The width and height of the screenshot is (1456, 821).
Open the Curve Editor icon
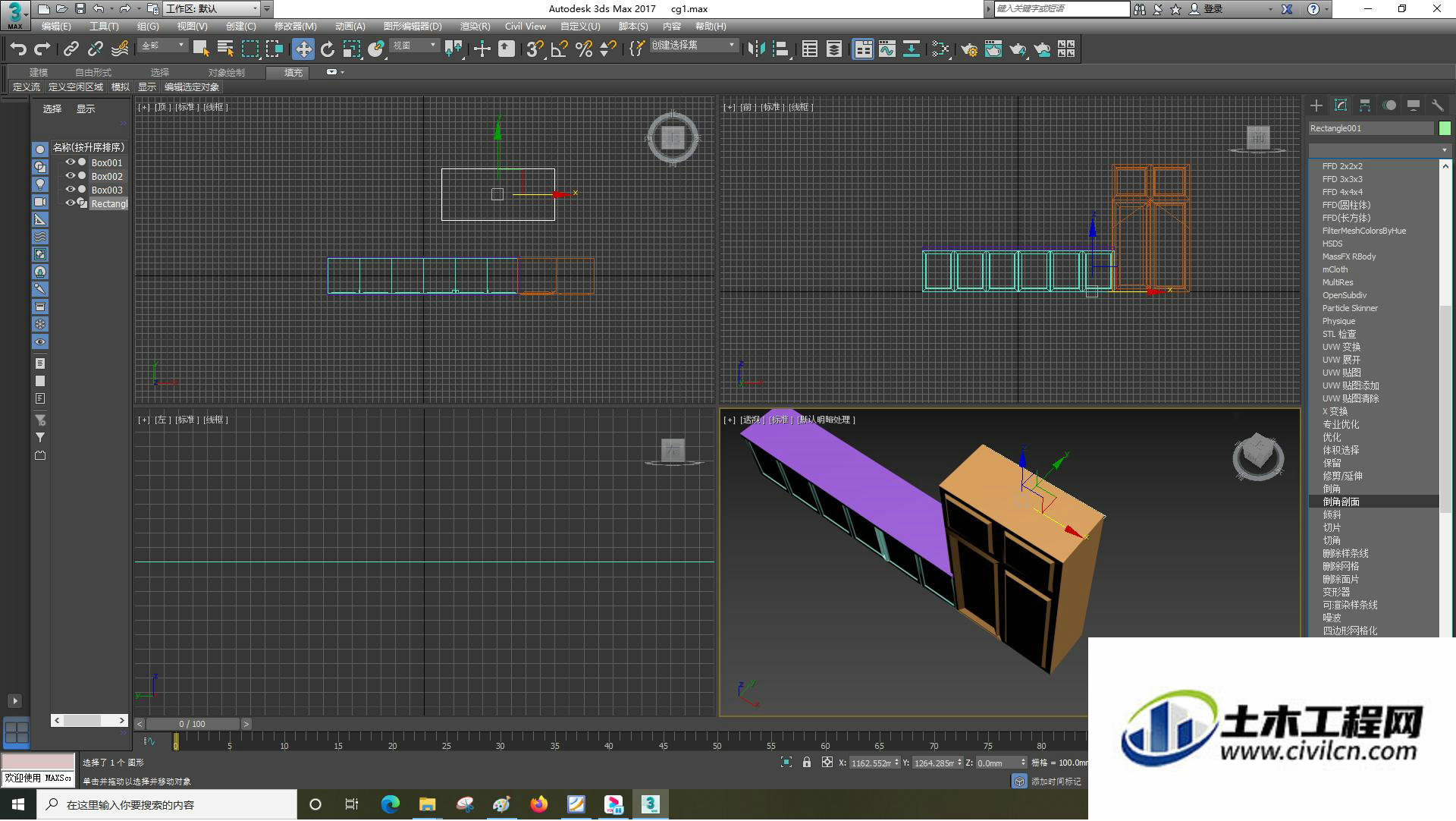click(887, 49)
